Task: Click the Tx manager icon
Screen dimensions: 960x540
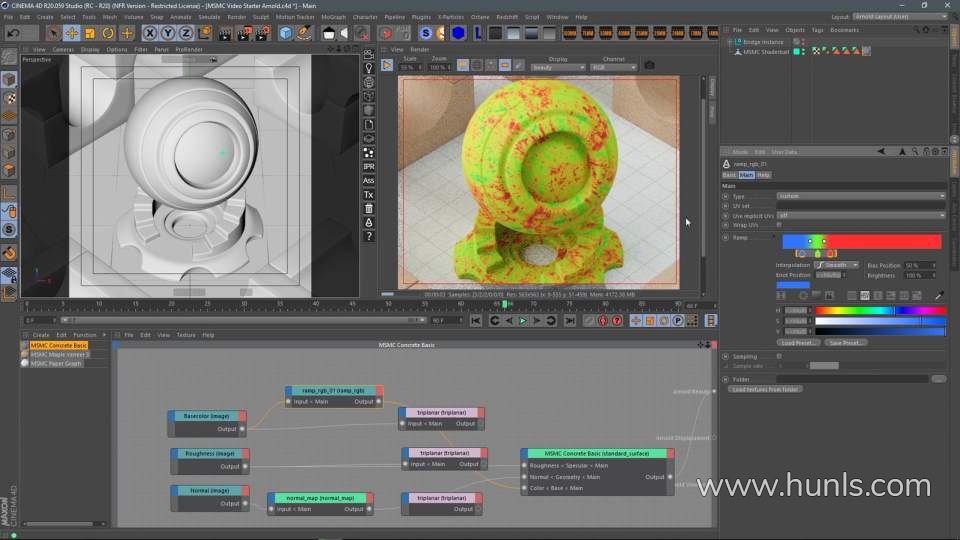Action: pos(369,194)
